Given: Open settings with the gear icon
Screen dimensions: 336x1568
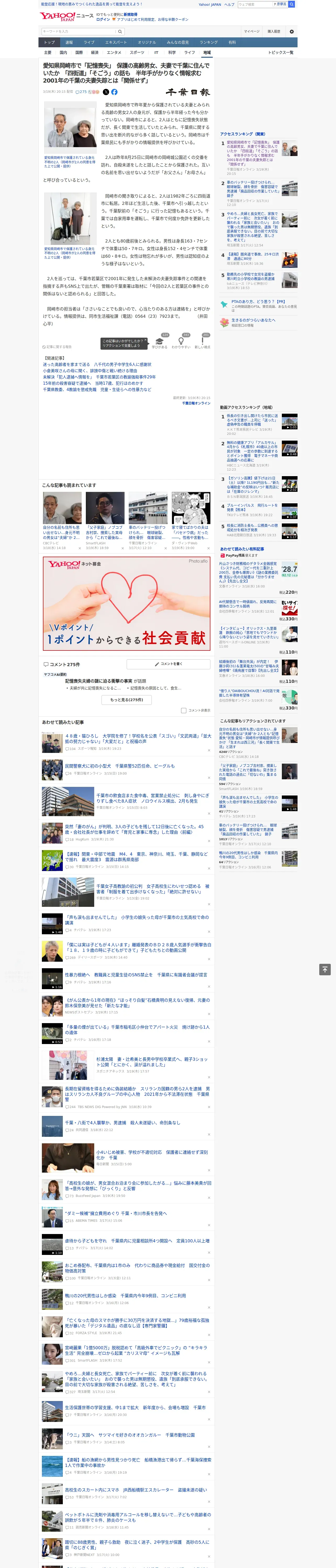Looking at the screenshot, I should tap(292, 32).
